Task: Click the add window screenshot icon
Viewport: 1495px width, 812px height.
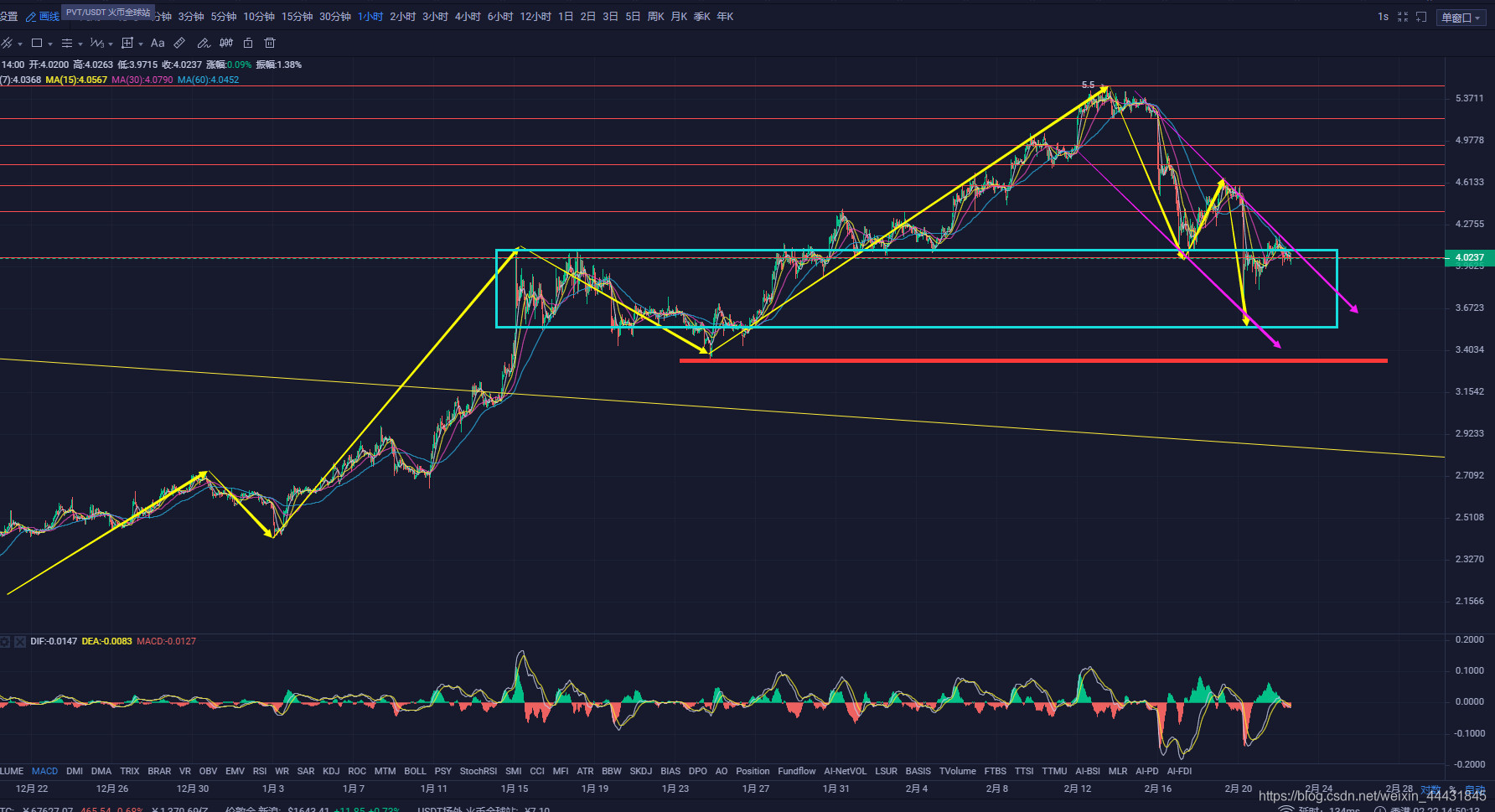Action: coord(1421,17)
